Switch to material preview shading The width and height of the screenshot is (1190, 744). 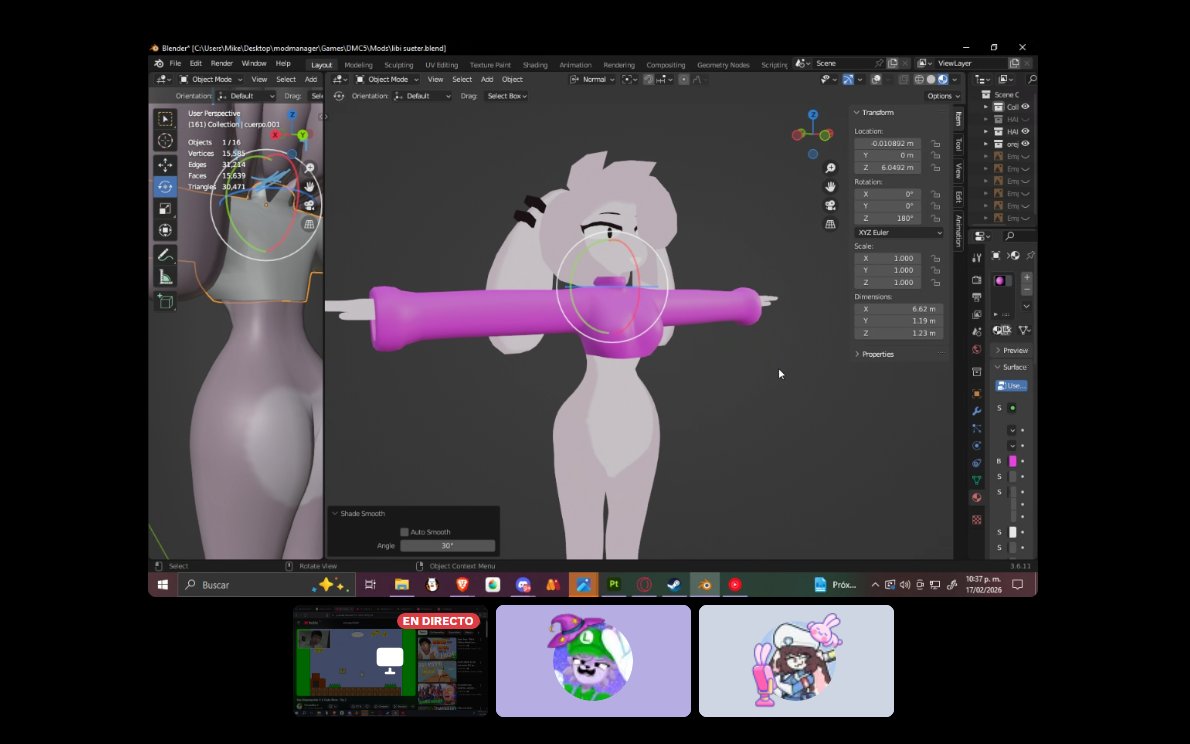[943, 79]
